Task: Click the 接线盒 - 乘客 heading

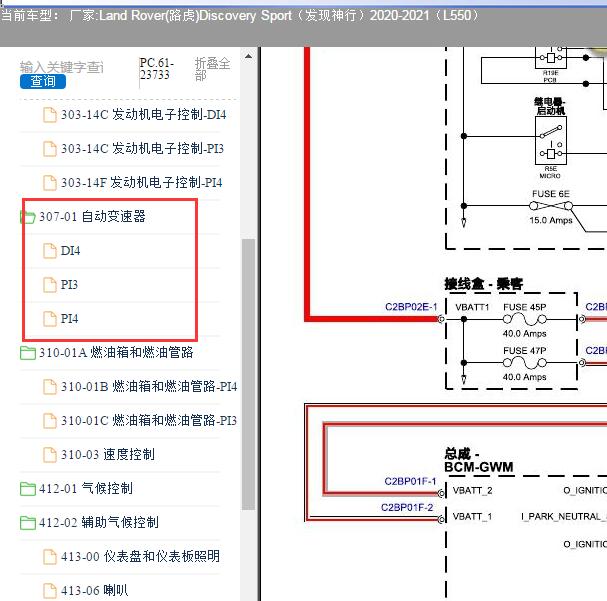Action: tap(484, 284)
